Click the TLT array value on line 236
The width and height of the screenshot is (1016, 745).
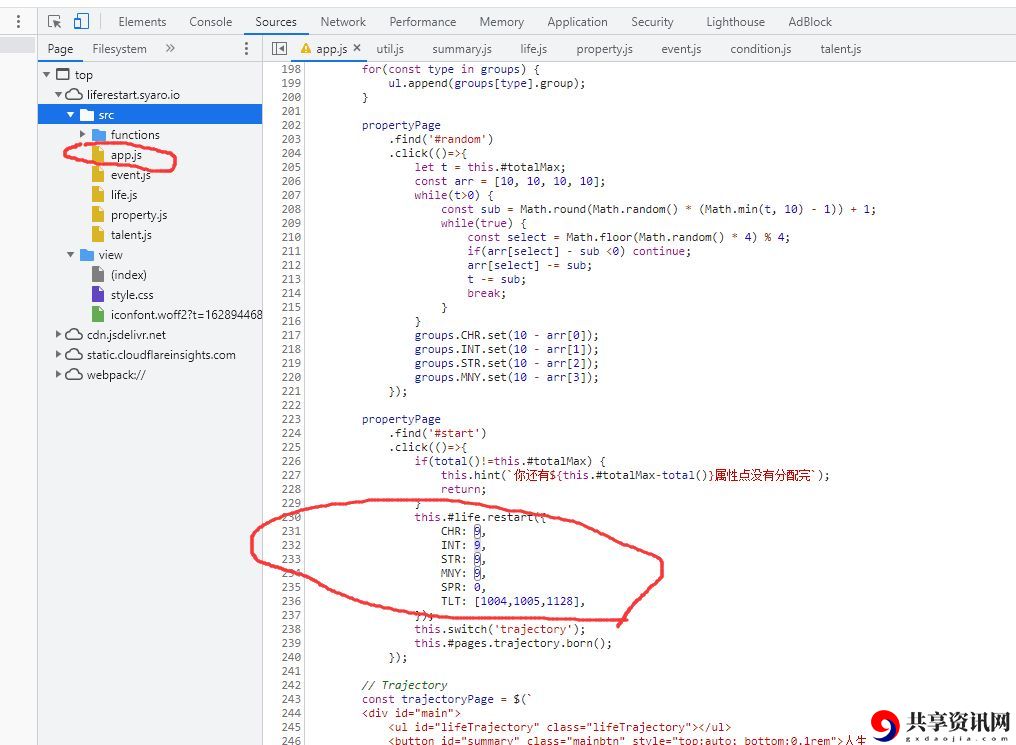(x=526, y=601)
